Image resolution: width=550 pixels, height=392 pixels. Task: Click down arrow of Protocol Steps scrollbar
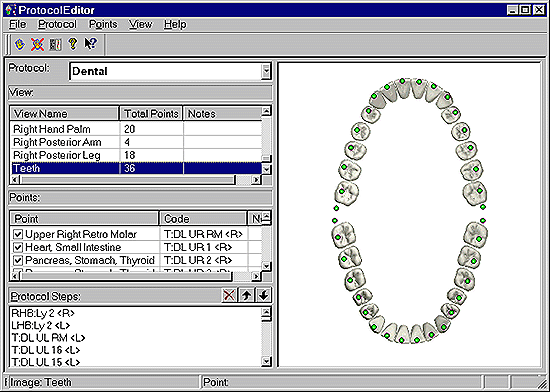point(267,361)
